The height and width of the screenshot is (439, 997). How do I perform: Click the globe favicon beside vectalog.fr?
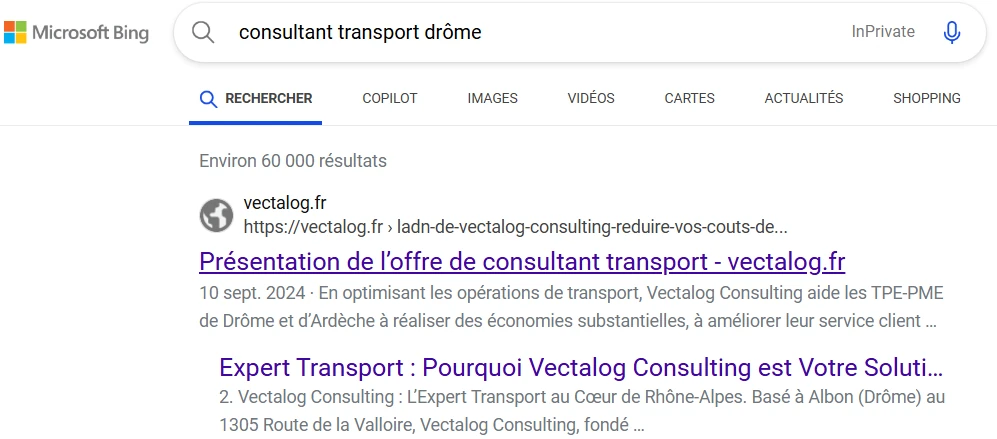pyautogui.click(x=216, y=215)
